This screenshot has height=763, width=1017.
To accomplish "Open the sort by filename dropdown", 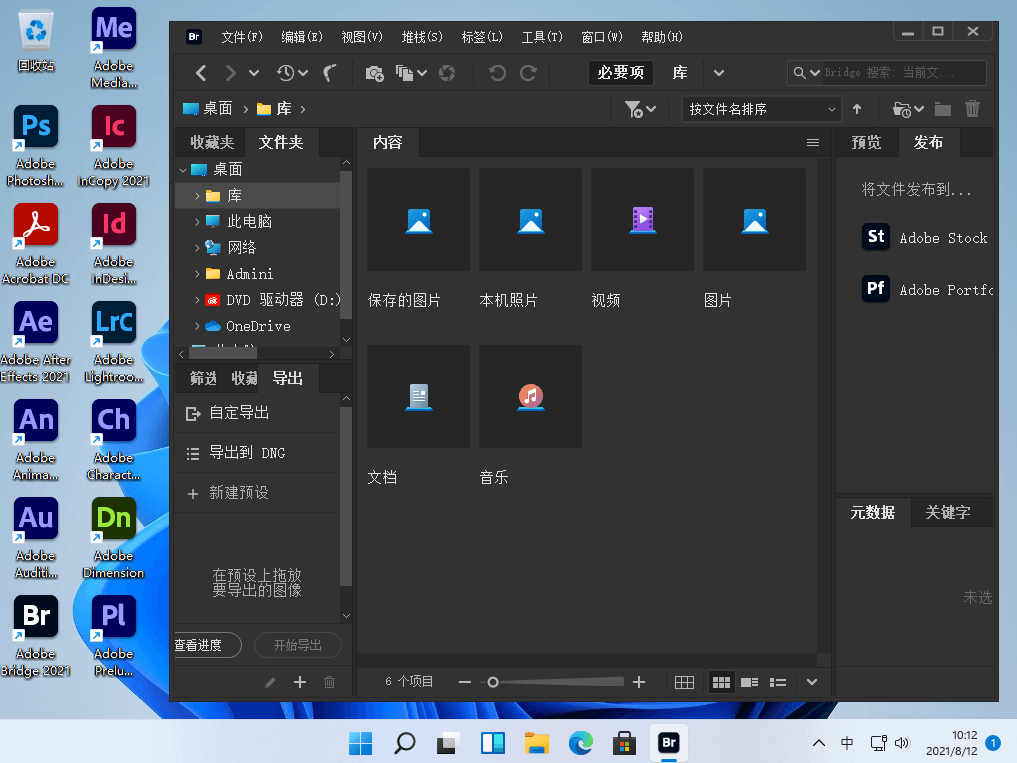I will tap(761, 109).
